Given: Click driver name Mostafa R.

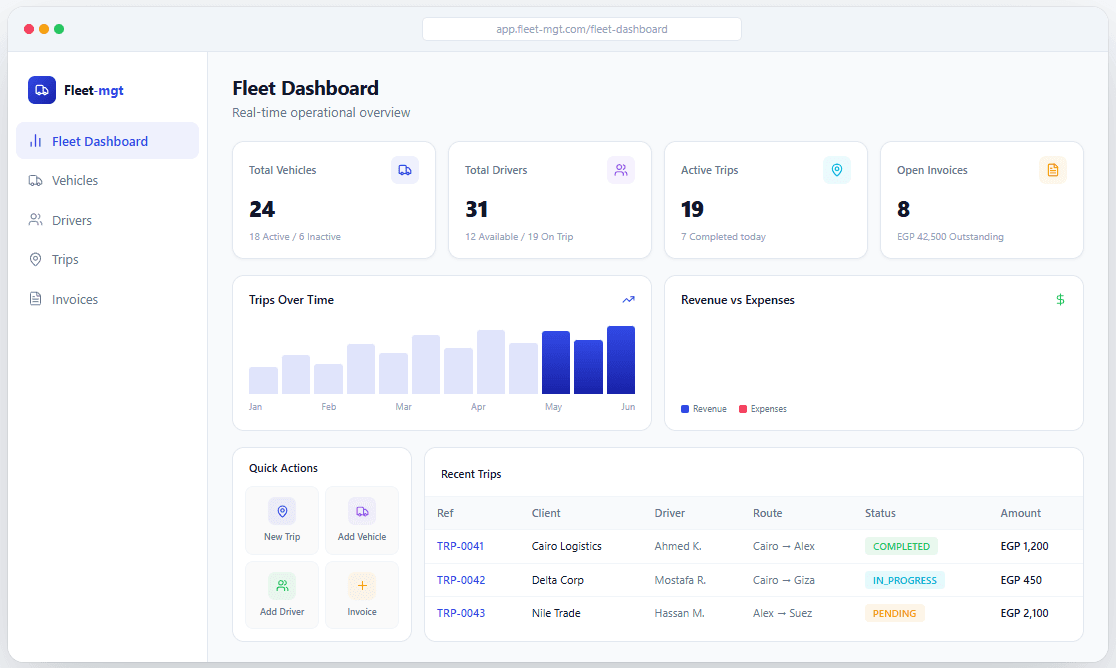Looking at the screenshot, I should (680, 580).
